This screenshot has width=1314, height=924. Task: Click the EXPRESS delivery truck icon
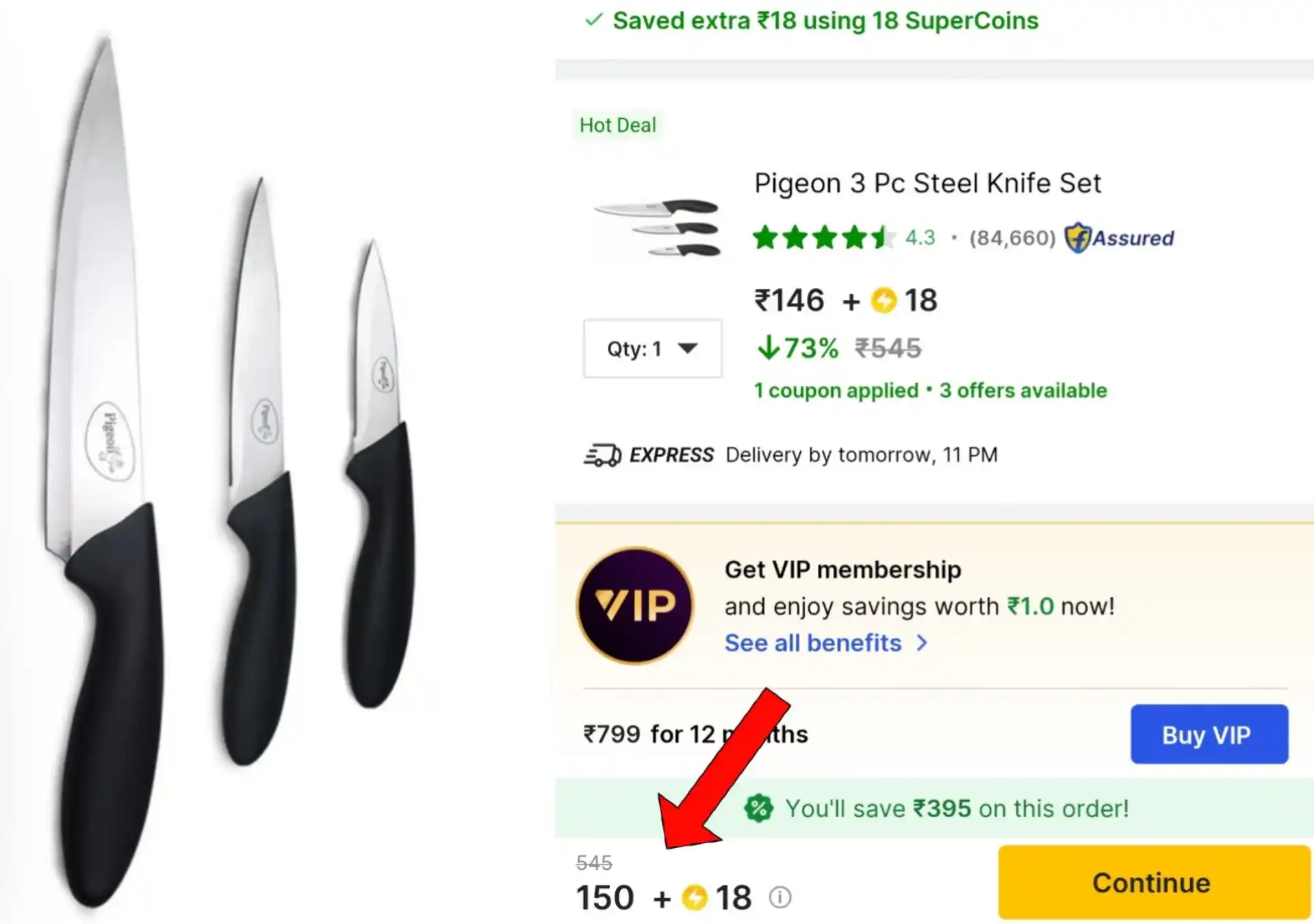[602, 454]
